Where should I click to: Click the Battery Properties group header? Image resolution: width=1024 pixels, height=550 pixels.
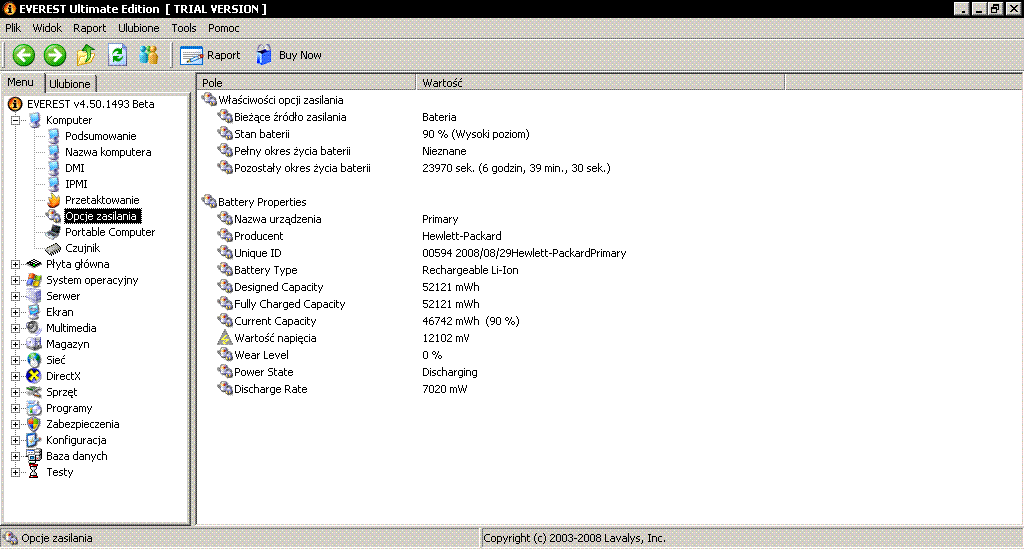pyautogui.click(x=262, y=202)
